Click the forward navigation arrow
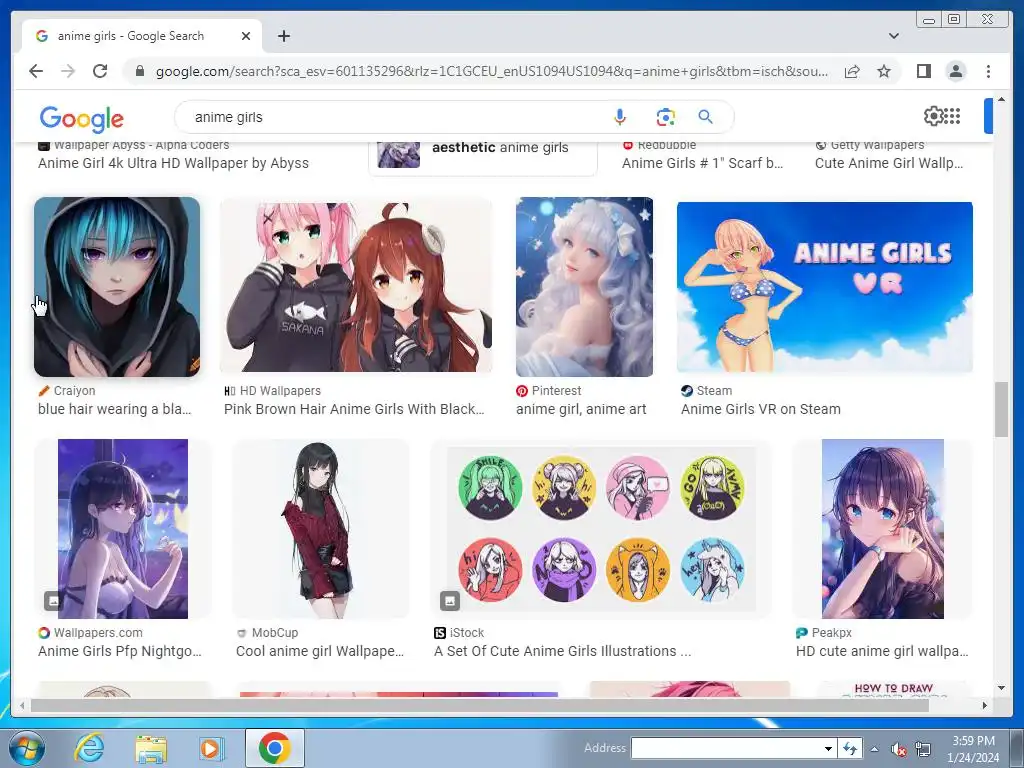This screenshot has height=768, width=1024. tap(68, 71)
